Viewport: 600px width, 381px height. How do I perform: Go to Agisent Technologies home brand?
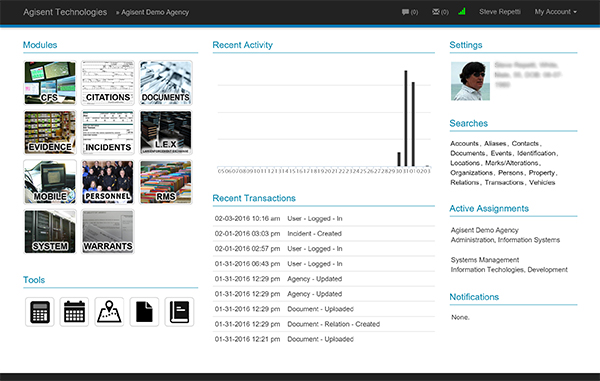(65, 12)
